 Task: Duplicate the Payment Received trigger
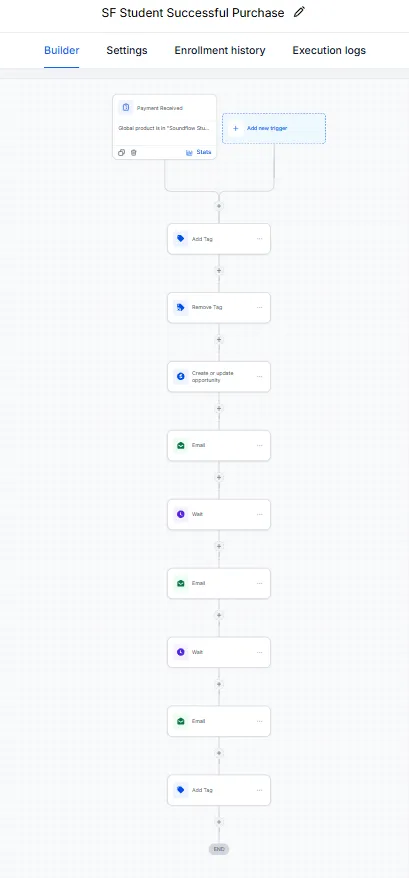point(122,152)
